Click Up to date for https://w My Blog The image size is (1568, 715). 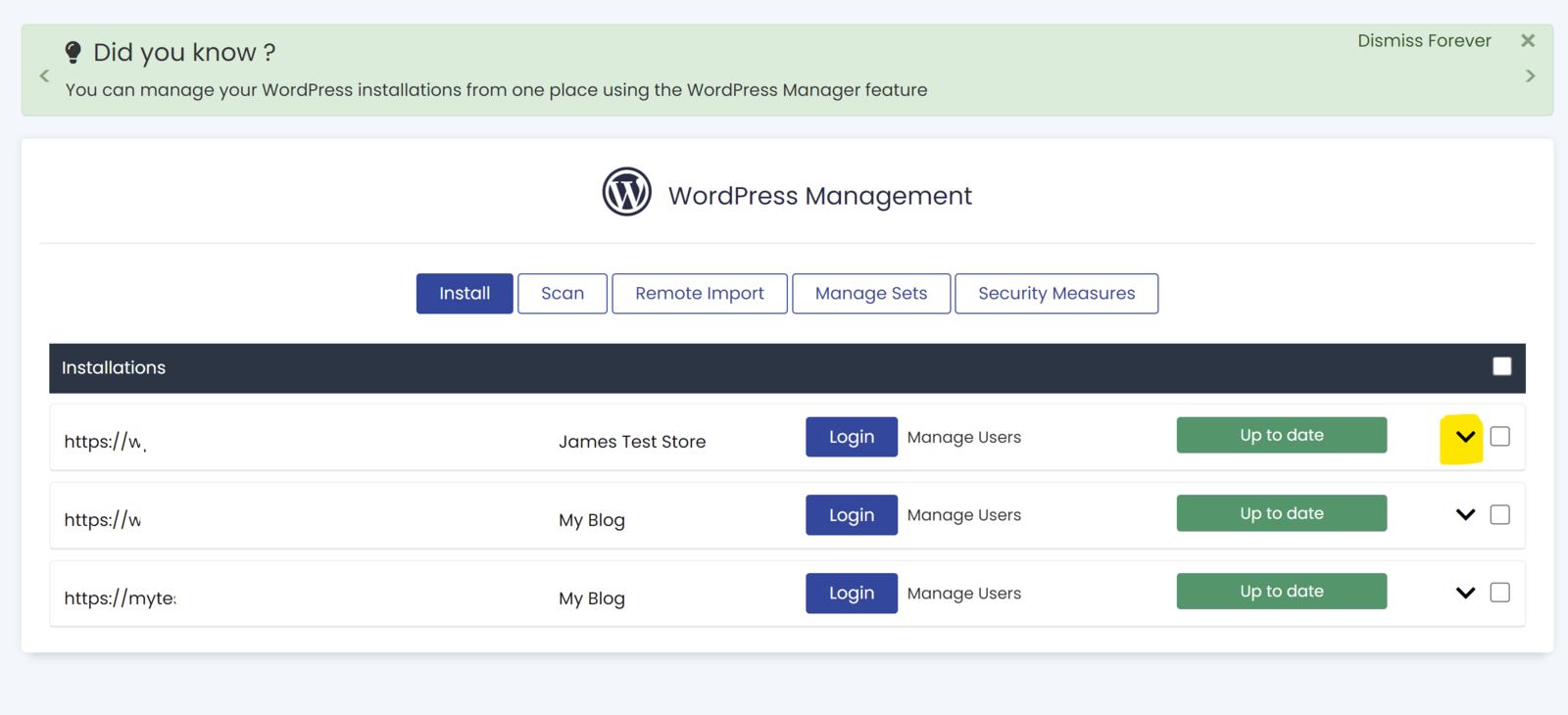[x=1282, y=513]
